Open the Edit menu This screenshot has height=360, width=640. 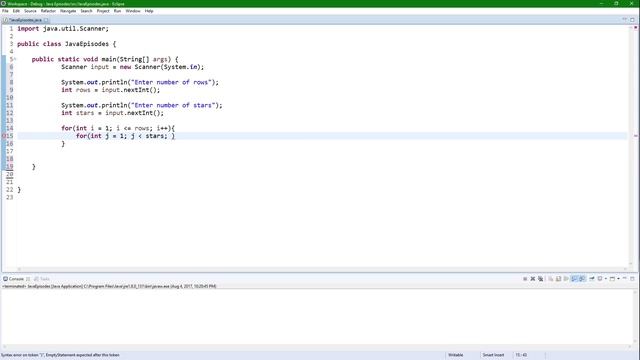point(16,11)
